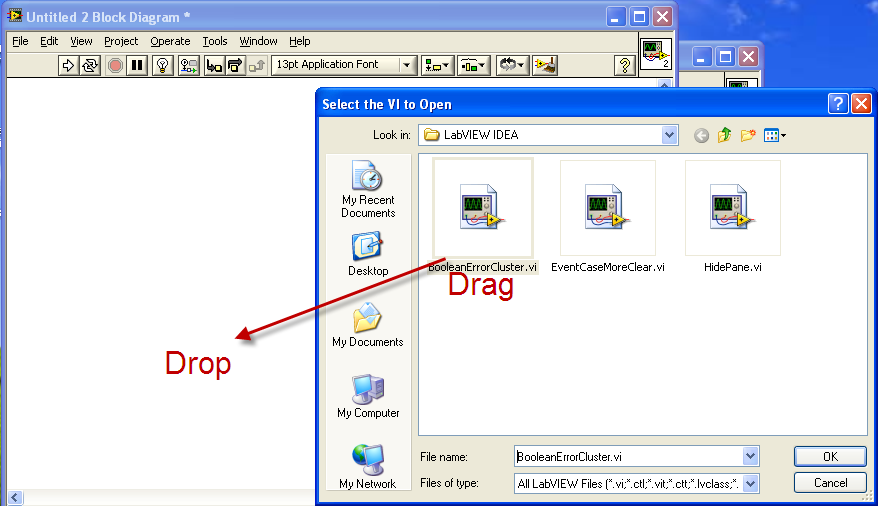Click the Context Help question mark button
878x506 pixels.
tap(624, 65)
